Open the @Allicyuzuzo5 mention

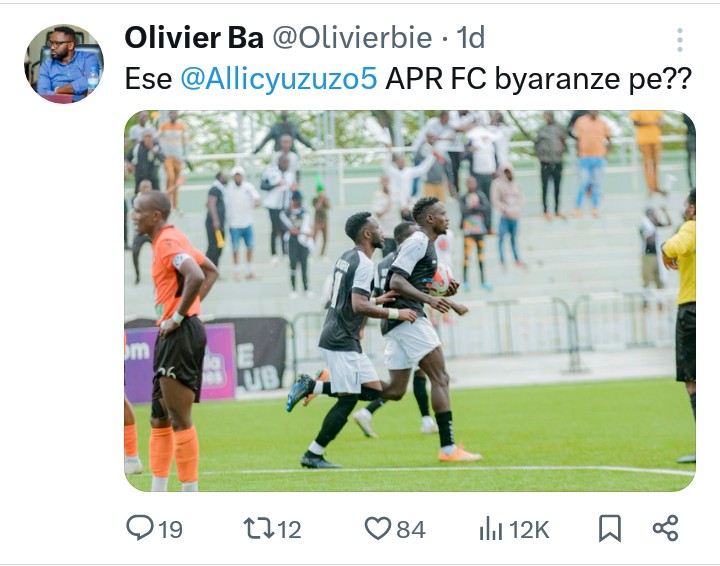point(279,79)
